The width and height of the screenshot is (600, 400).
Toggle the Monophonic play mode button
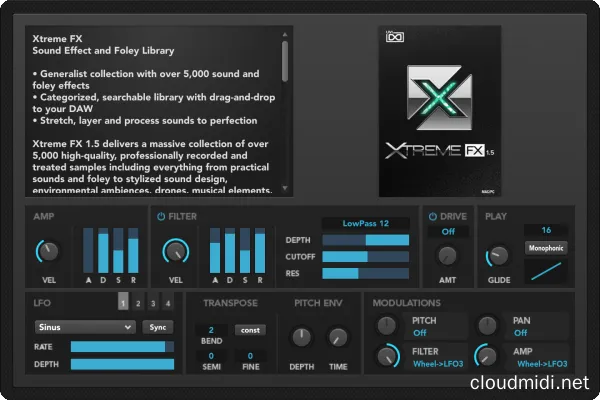(x=546, y=248)
